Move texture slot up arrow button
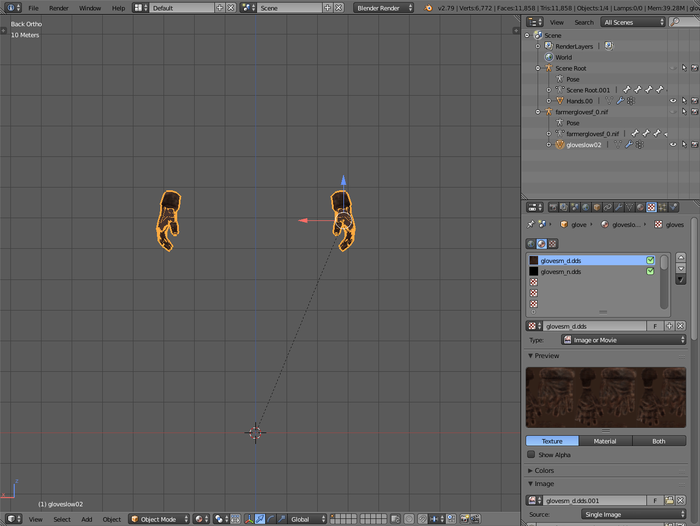 point(681,258)
